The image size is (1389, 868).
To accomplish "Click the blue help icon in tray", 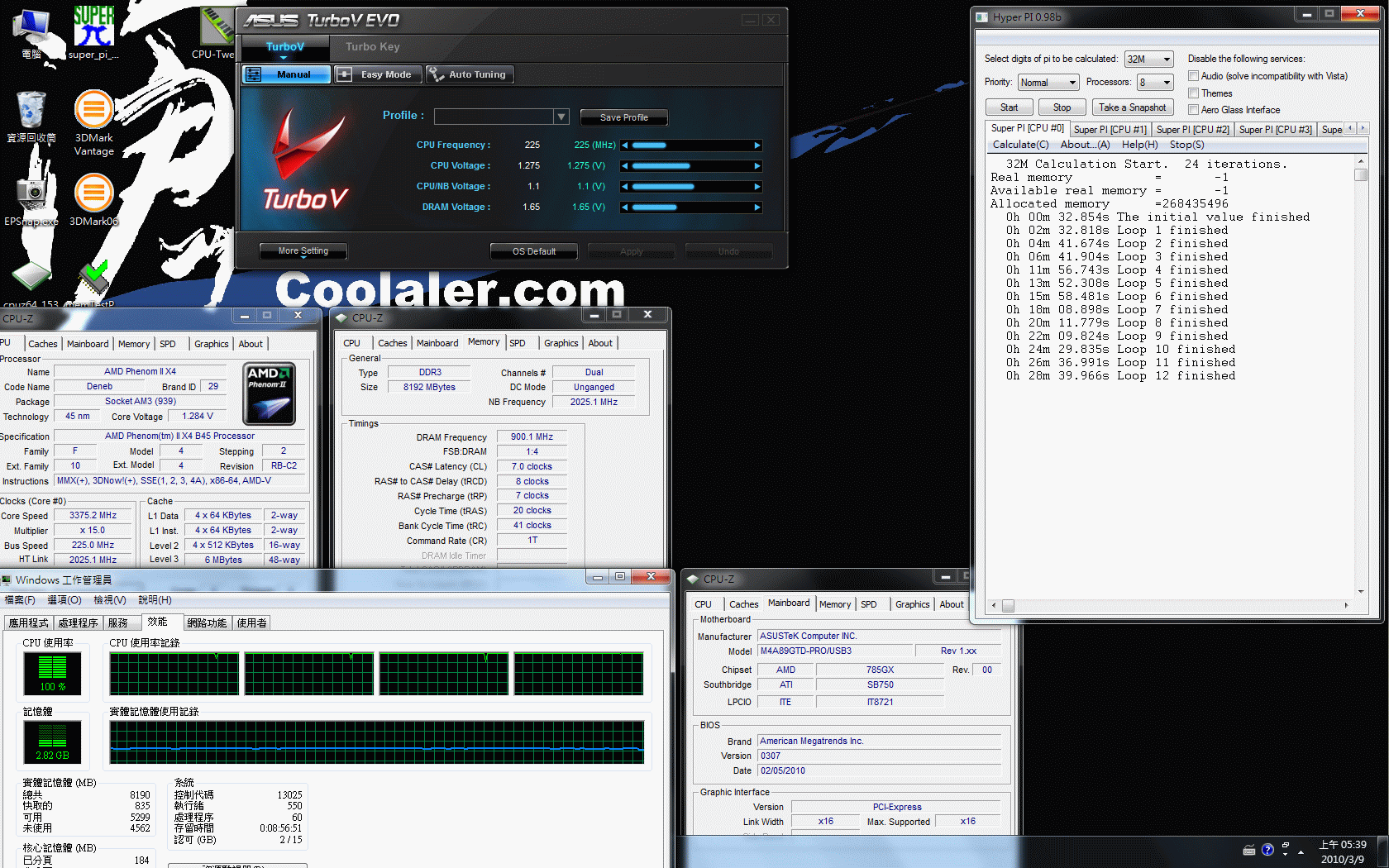I will (1267, 850).
